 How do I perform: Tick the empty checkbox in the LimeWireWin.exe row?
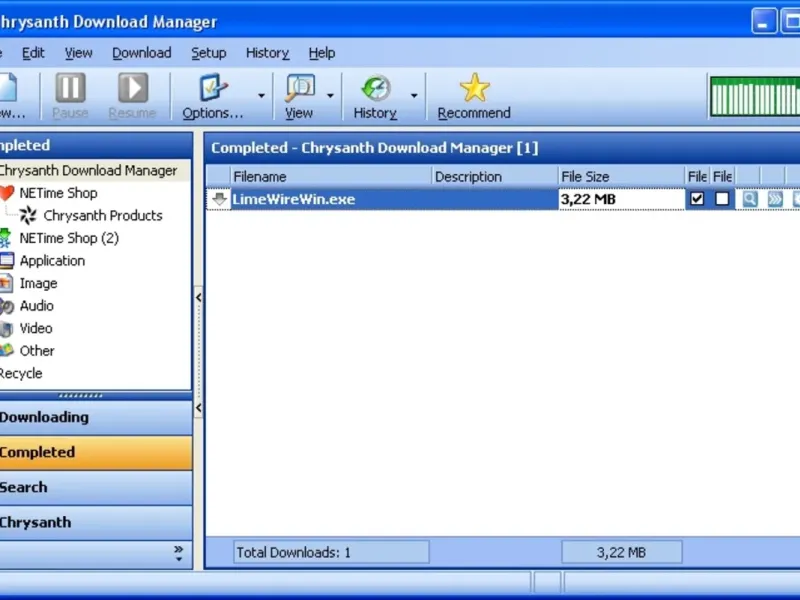[722, 199]
